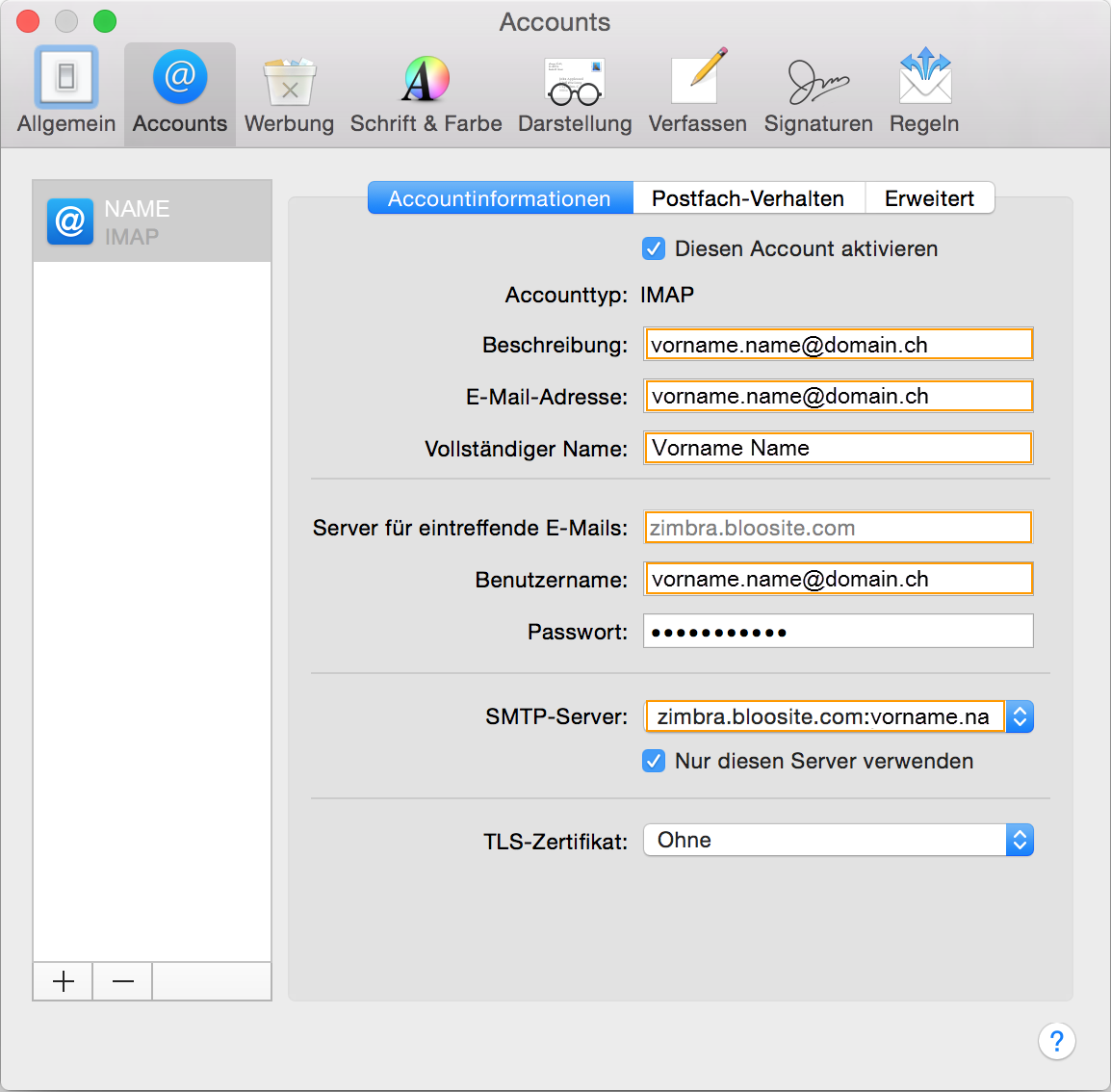
Task: Remove selected account with minus button
Action: [x=123, y=981]
